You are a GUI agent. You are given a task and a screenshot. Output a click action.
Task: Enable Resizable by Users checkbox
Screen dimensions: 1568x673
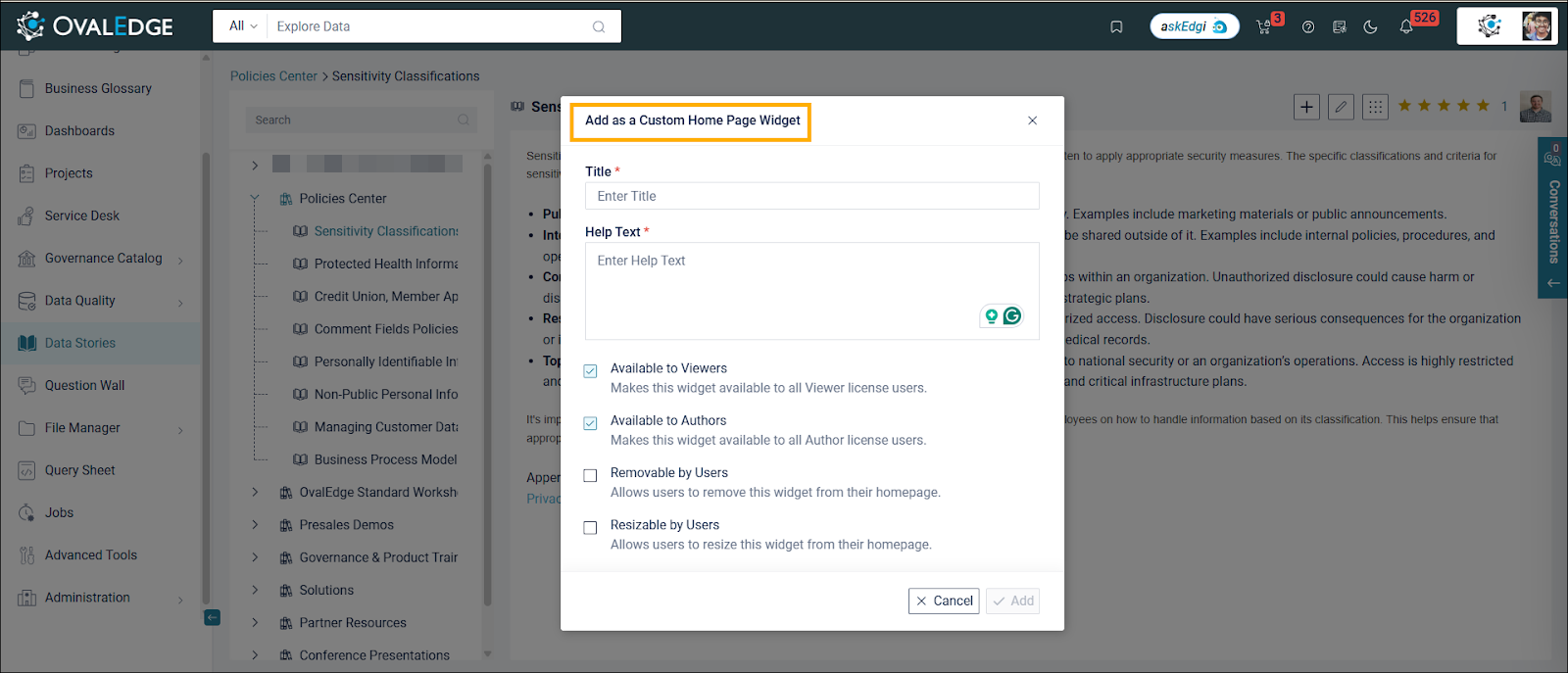[x=590, y=528]
